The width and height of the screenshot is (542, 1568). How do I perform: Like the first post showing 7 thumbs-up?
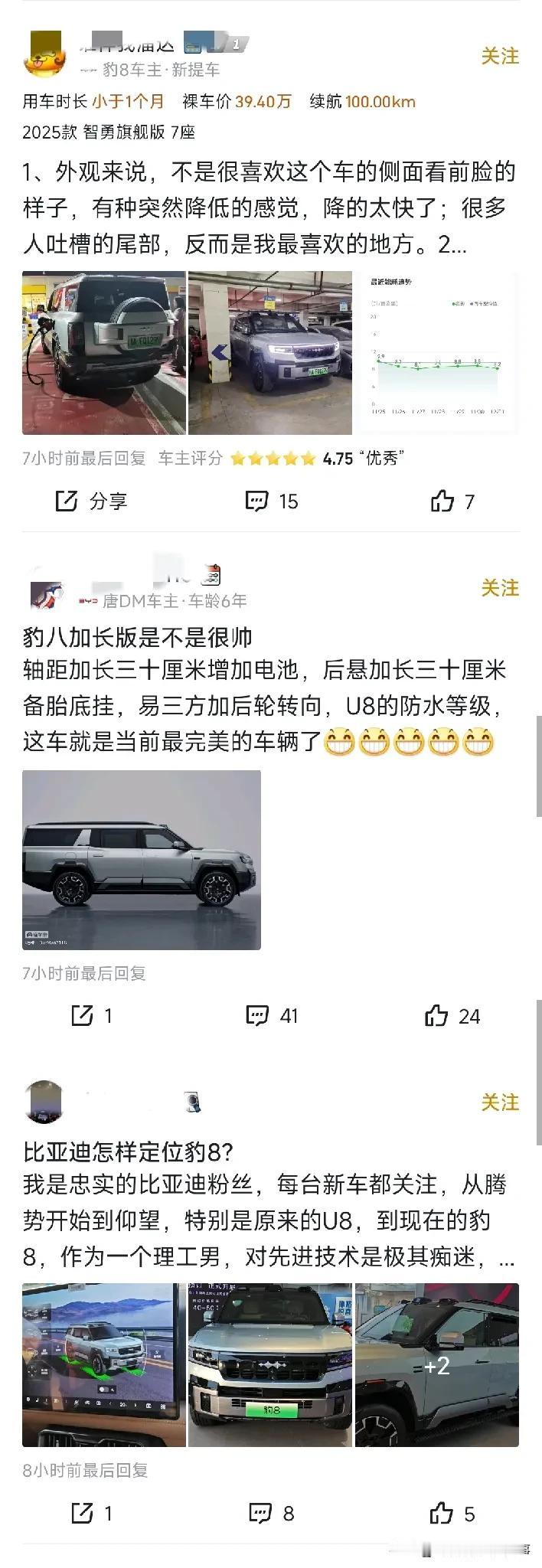(452, 501)
